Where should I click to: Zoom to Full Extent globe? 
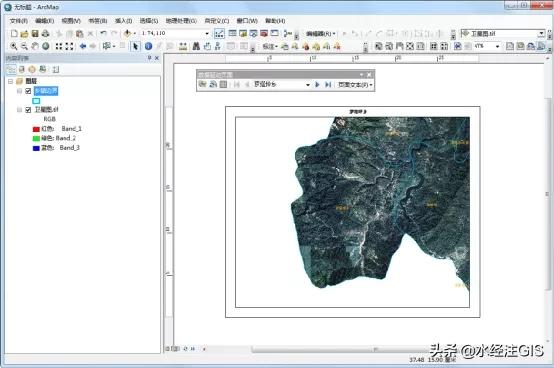(46, 46)
